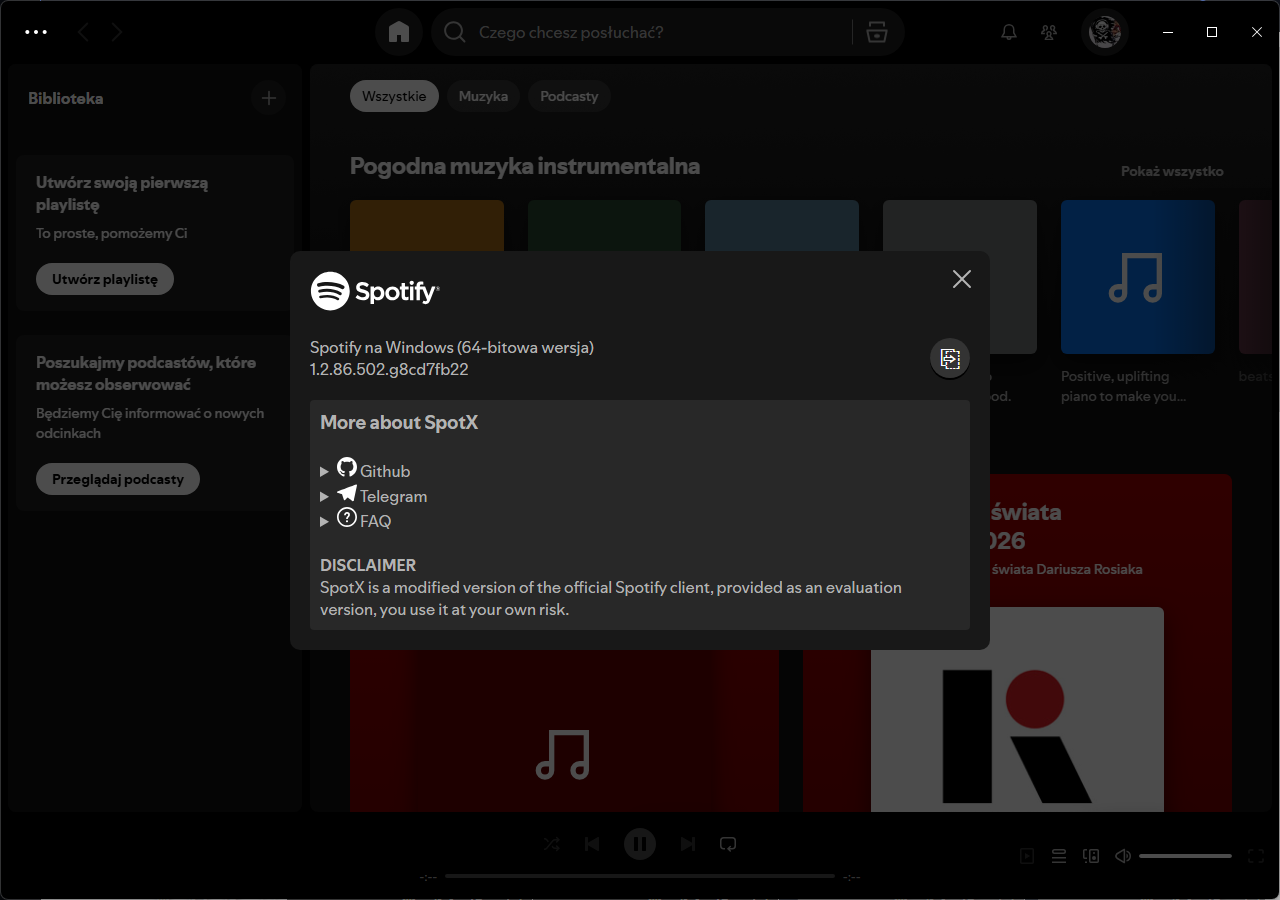
Task: Select the Podcasty filter
Action: [569, 96]
